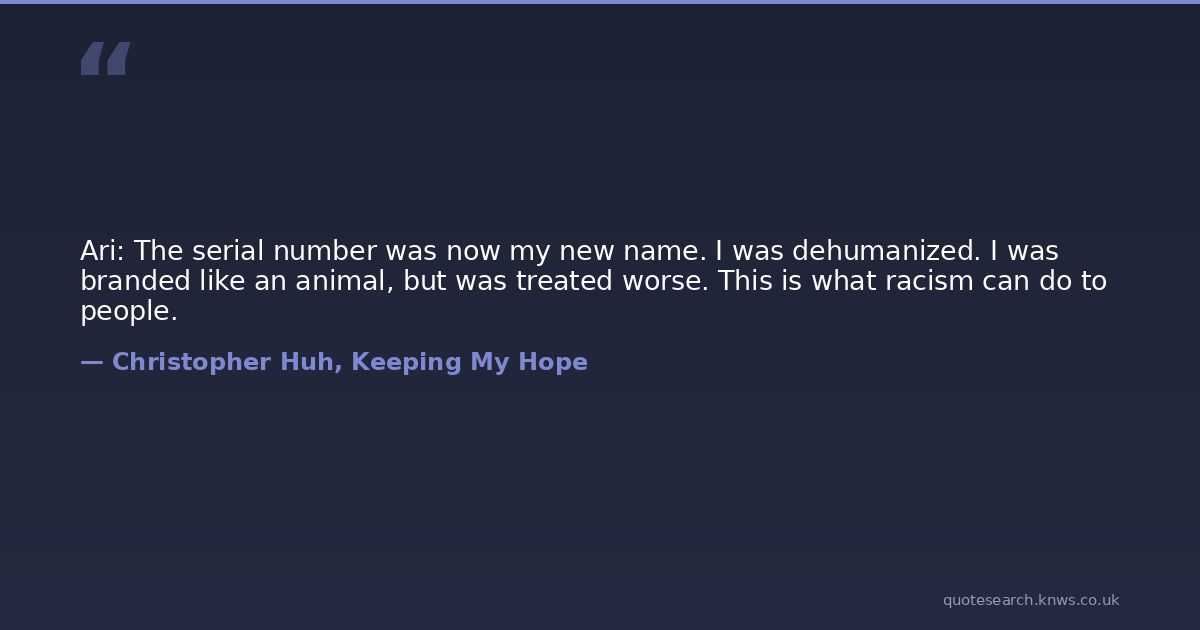Image resolution: width=1200 pixels, height=630 pixels.
Task: Click the quotesearch.knws.co.uk watermark link
Action: [1030, 600]
